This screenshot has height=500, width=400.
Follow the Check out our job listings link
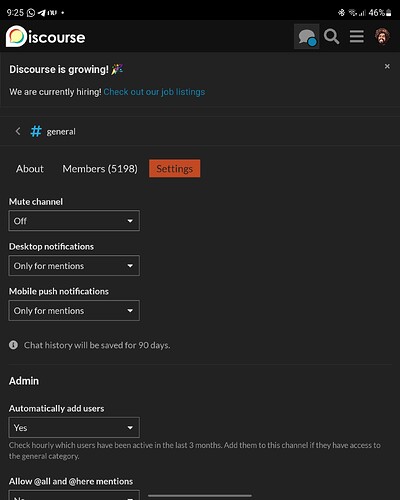tap(154, 92)
